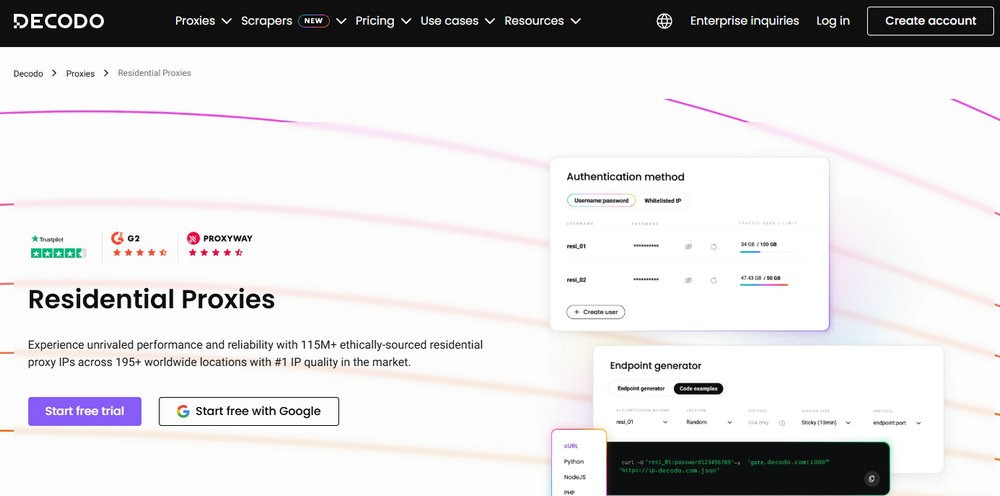Click Start free with Google

(x=249, y=411)
